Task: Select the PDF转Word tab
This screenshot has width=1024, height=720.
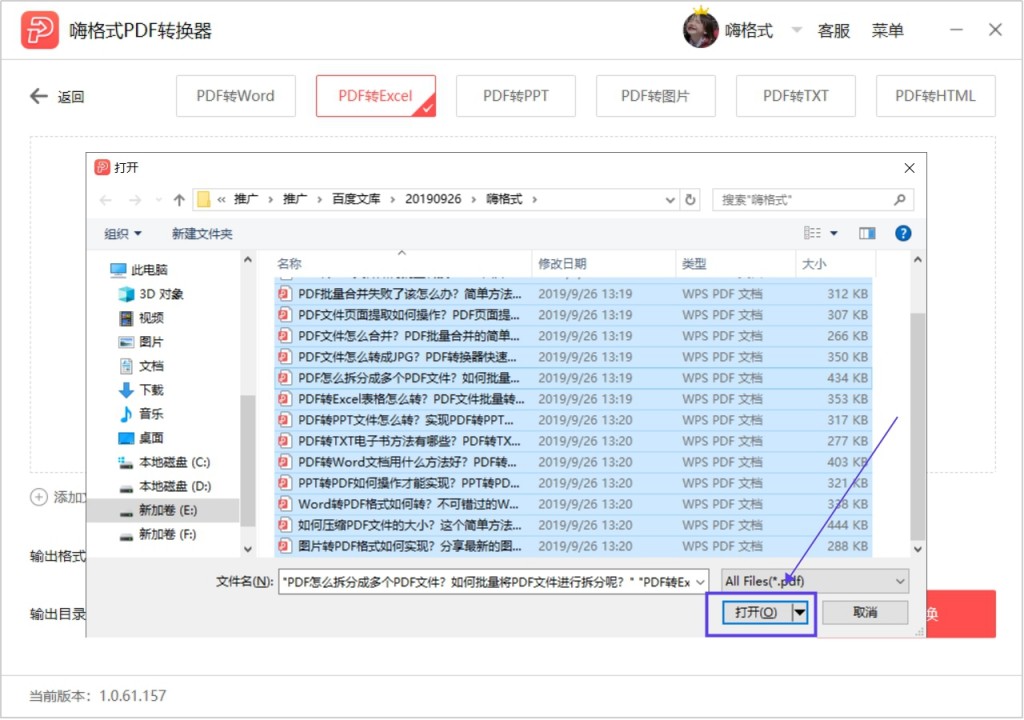Action: [236, 96]
